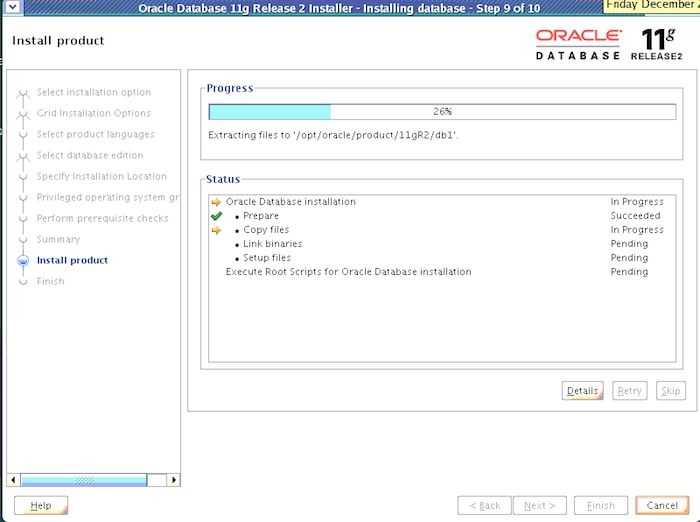700x522 pixels.
Task: Select the 'Select installation option' step
Action: tap(94, 92)
